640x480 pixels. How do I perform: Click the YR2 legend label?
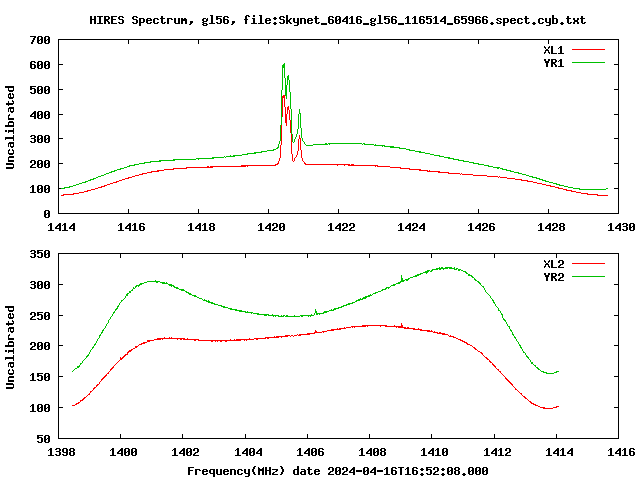553,277
